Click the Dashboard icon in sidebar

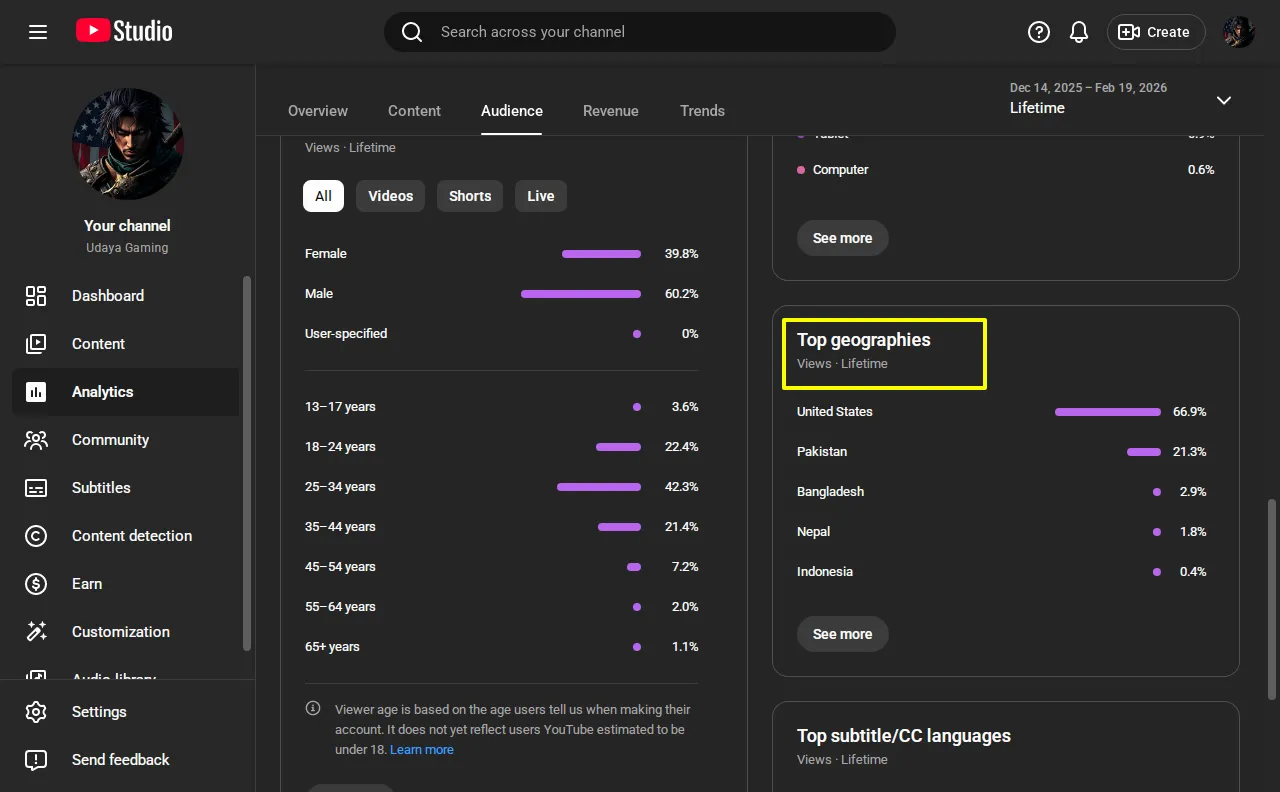point(36,296)
